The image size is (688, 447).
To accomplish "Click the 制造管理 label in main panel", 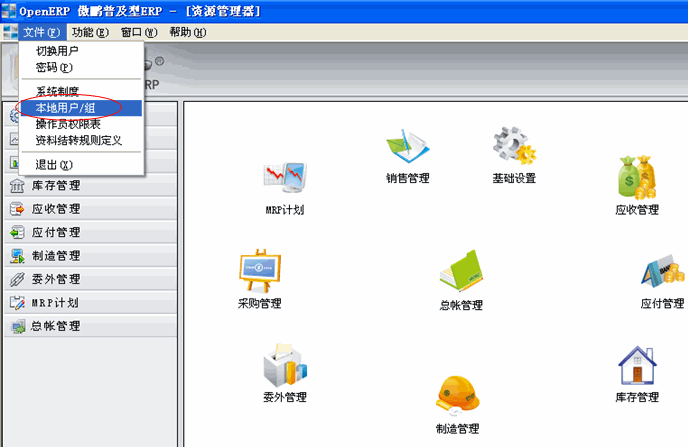I will [x=458, y=429].
